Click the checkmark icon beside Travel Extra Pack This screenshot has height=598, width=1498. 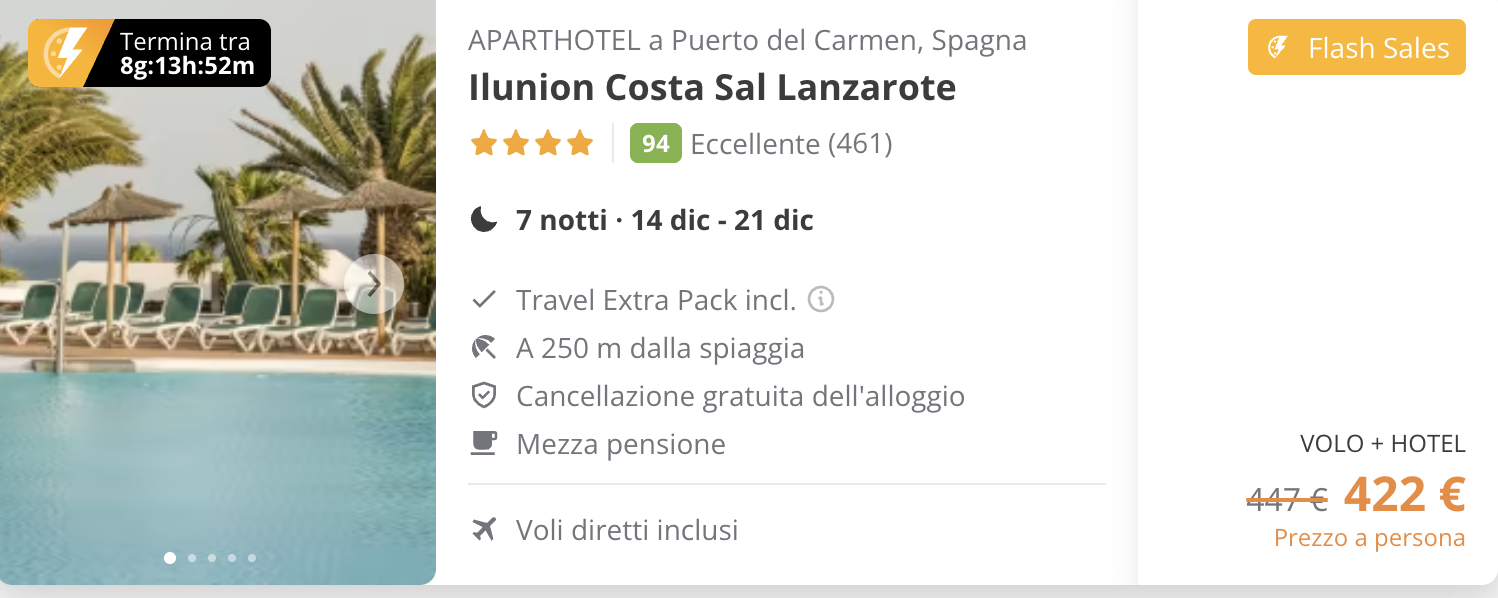coord(484,299)
